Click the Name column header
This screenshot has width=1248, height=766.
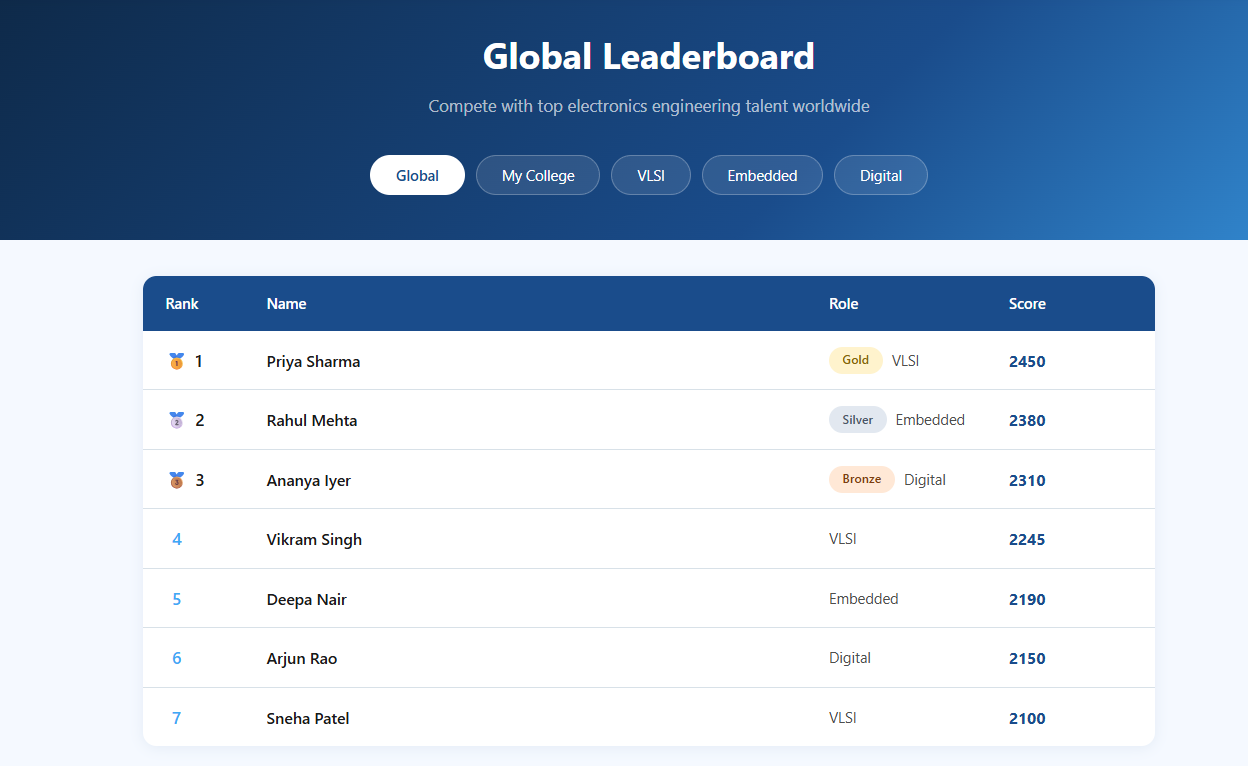click(x=287, y=304)
